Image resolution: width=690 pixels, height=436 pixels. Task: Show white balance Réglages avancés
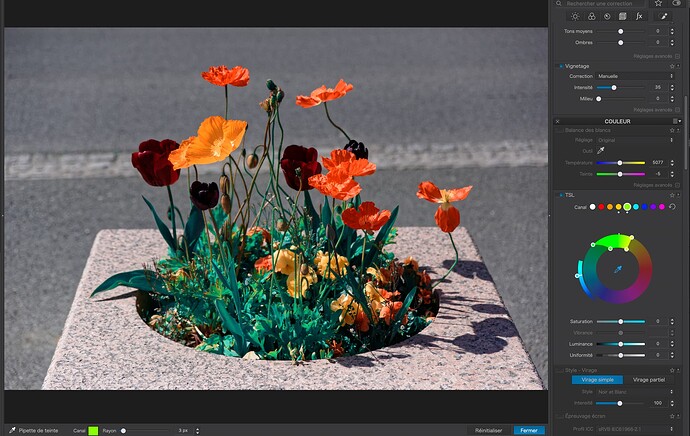coord(656,185)
